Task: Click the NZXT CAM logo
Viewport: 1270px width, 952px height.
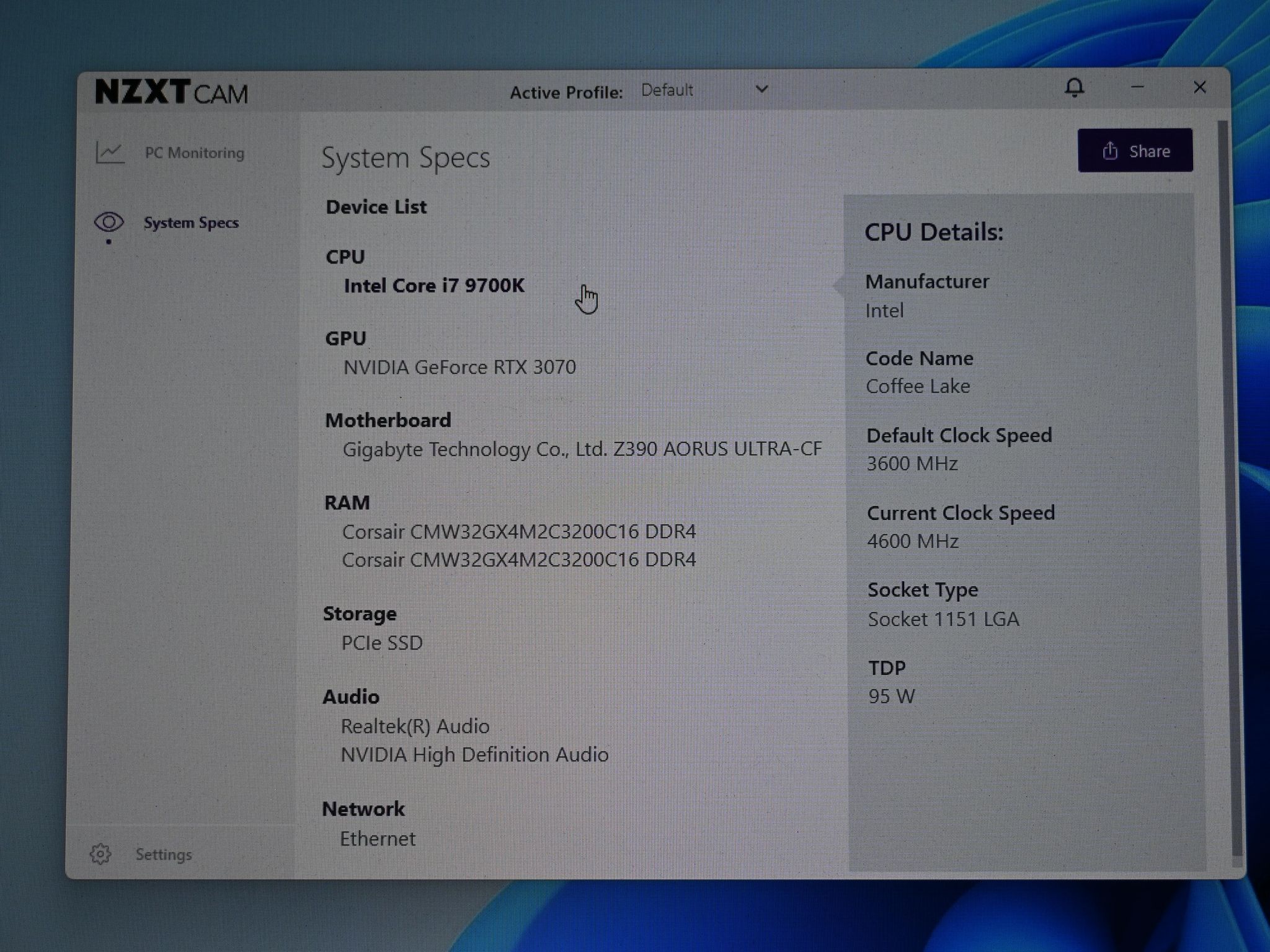Action: pyautogui.click(x=171, y=92)
